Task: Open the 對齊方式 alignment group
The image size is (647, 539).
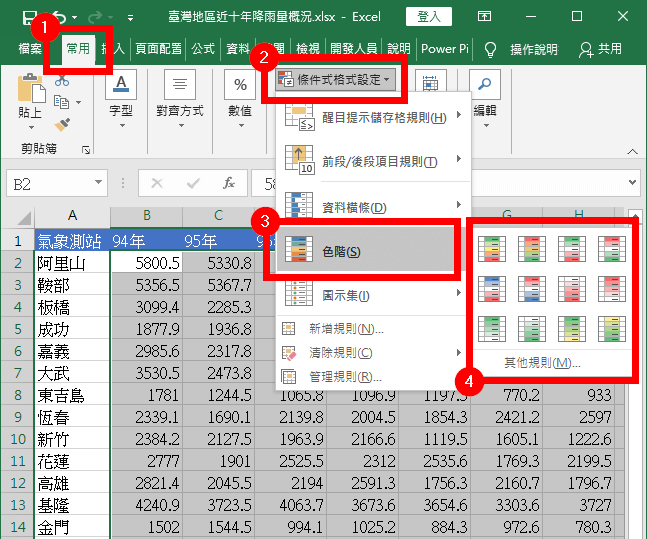Action: coord(180,99)
